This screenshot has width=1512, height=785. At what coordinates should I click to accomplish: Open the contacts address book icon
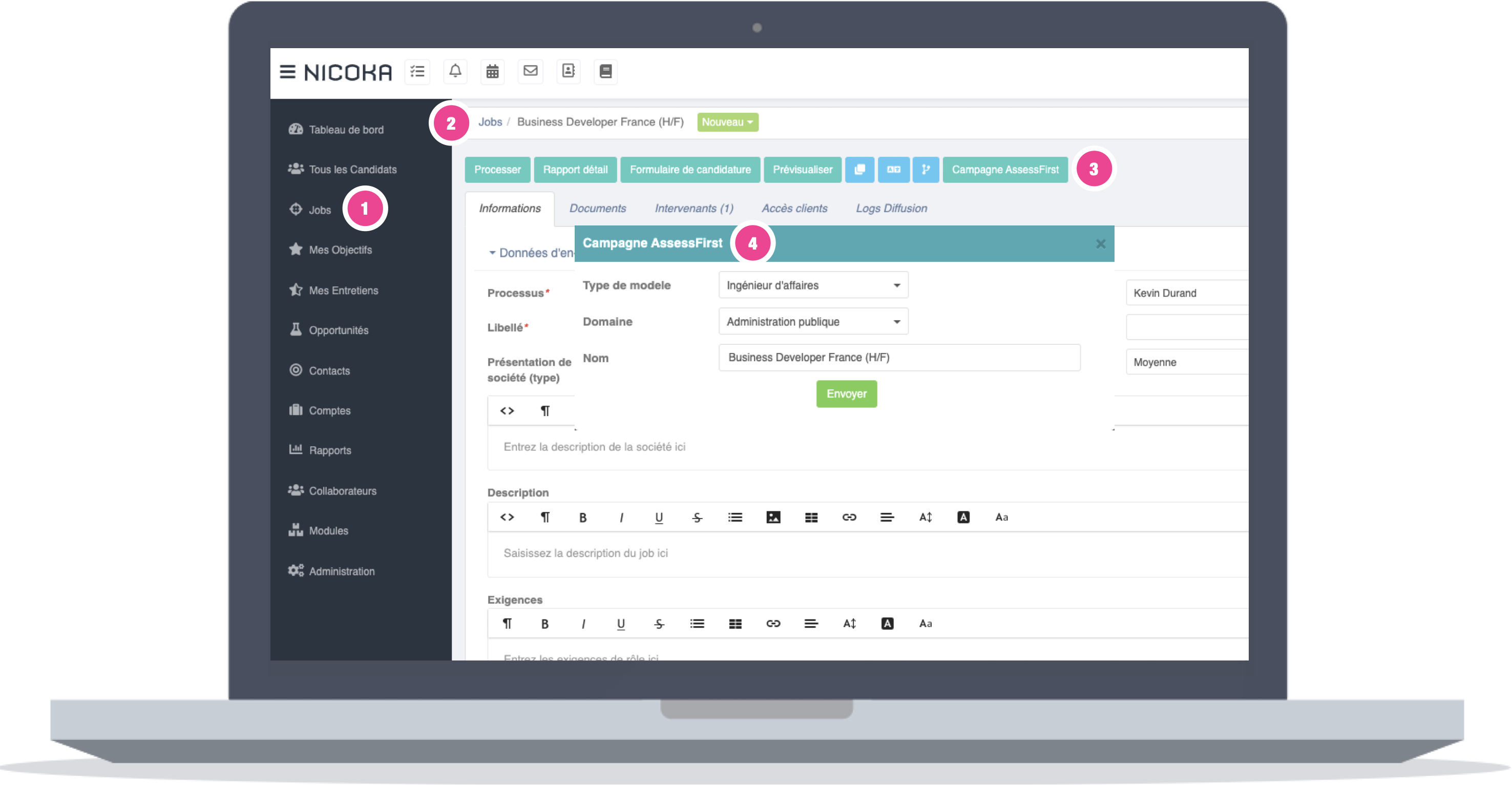pos(568,72)
